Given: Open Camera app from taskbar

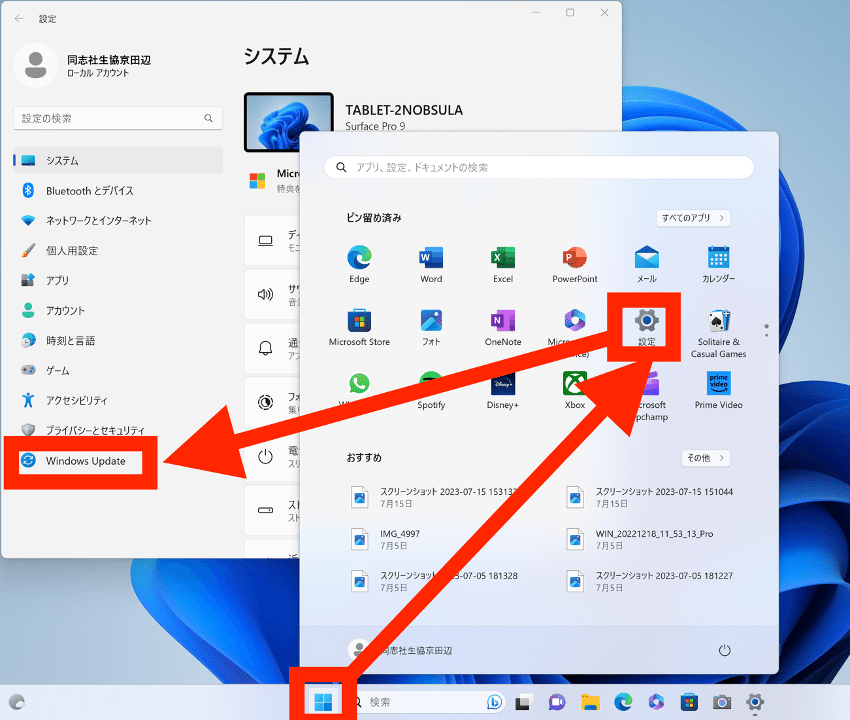Looking at the screenshot, I should point(722,702).
